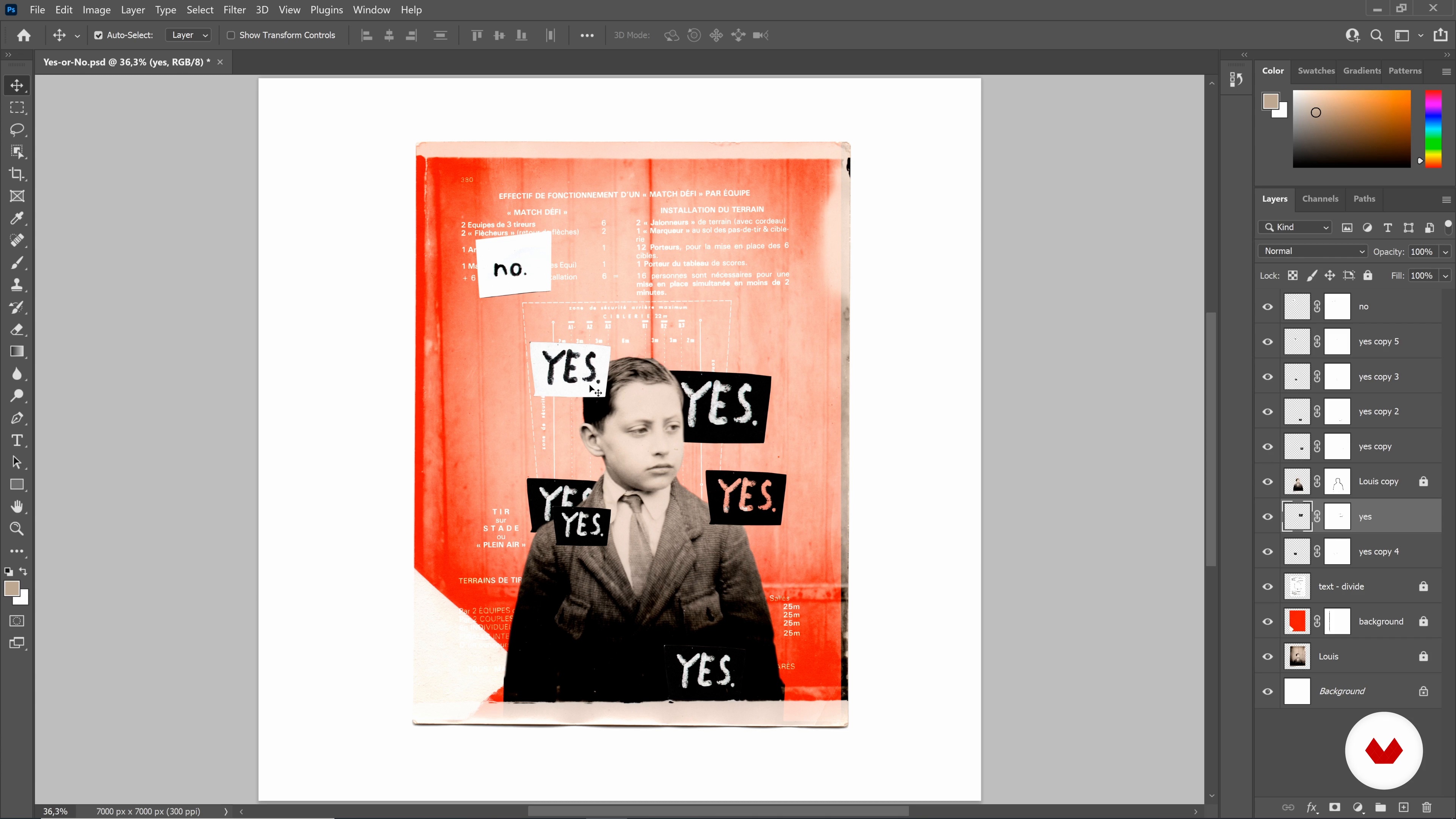Select the Rectangular Marquee tool
The image size is (1456, 819).
17,107
